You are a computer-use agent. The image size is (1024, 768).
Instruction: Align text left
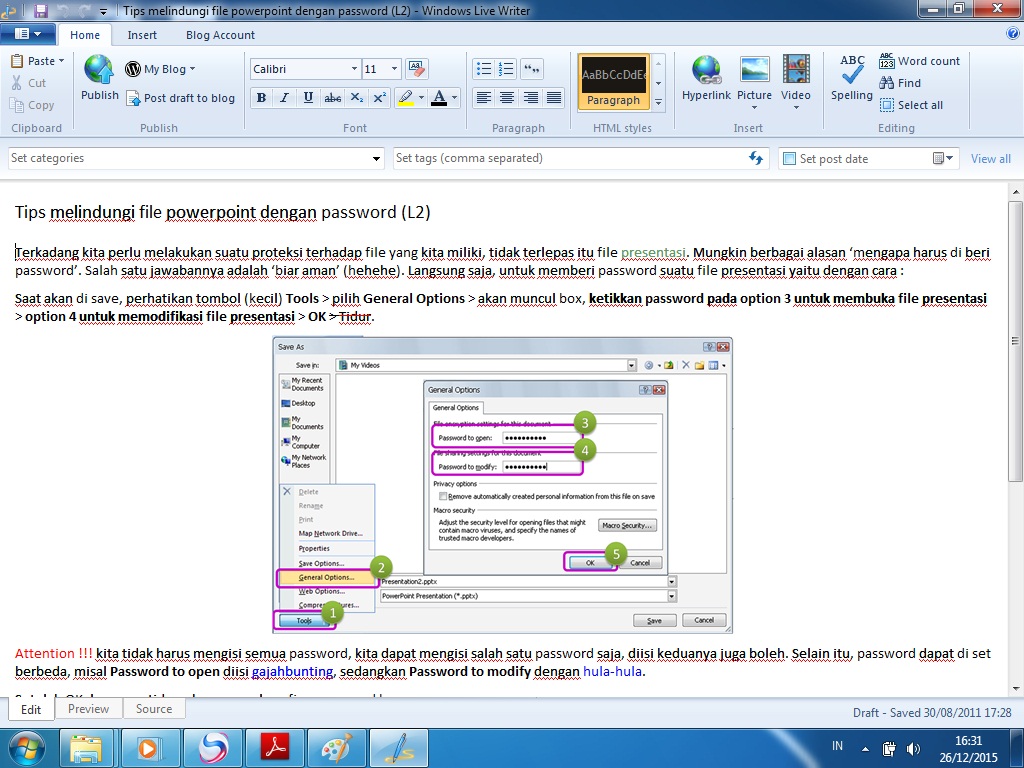484,97
